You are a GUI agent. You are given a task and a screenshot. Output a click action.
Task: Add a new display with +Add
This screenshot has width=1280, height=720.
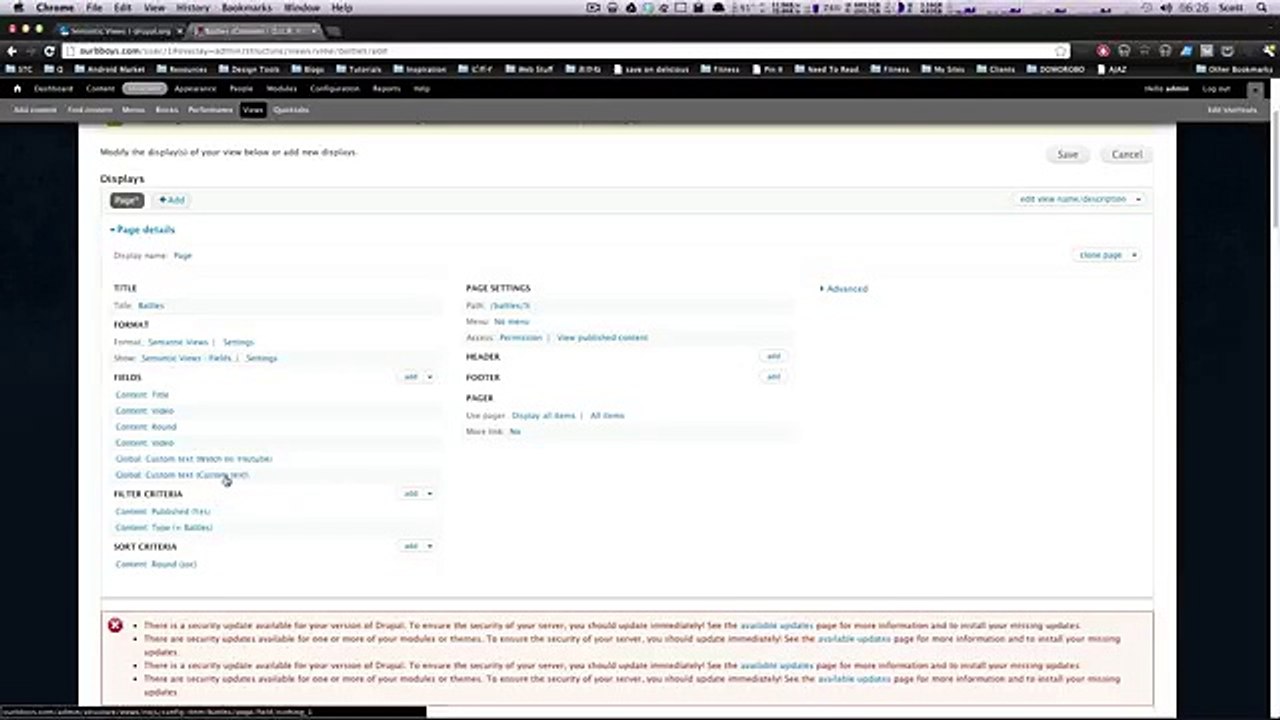click(172, 200)
